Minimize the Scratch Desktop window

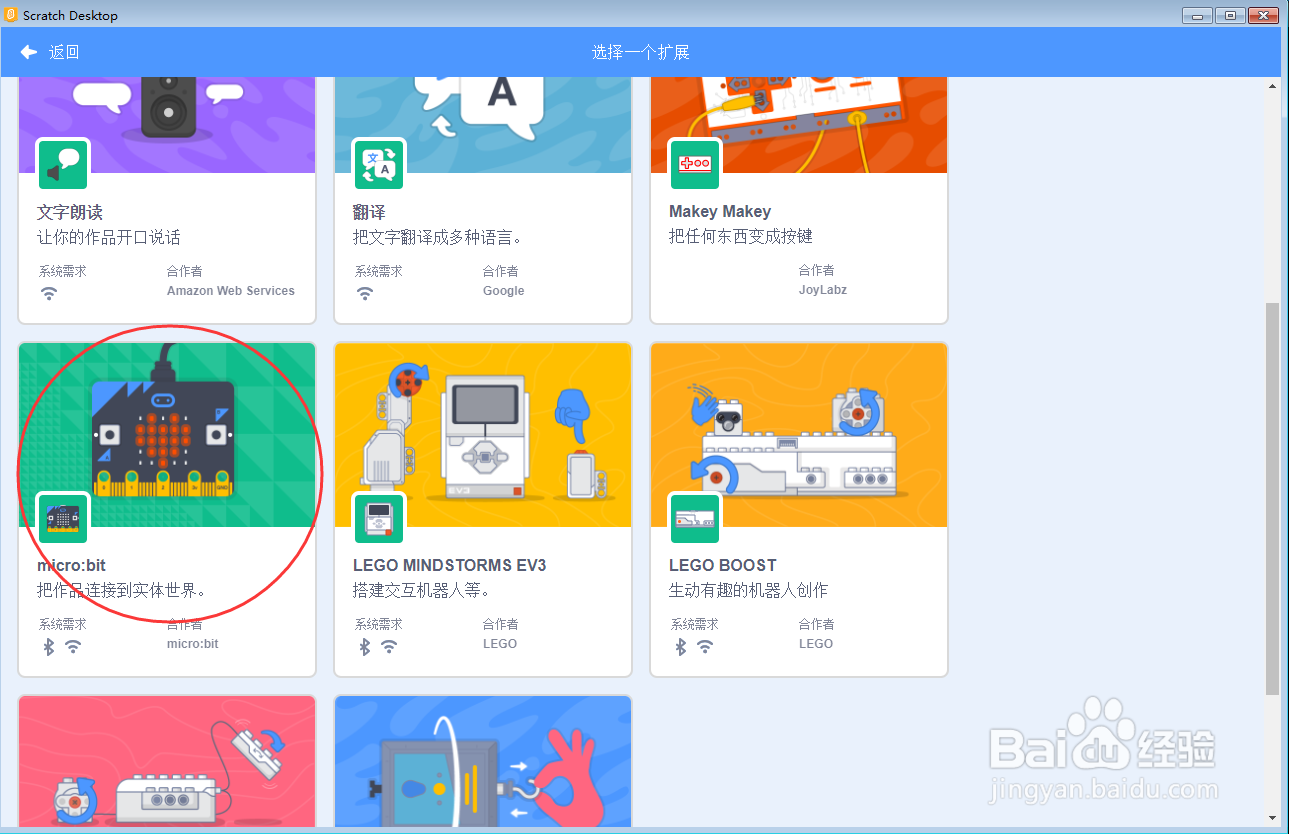click(1198, 15)
